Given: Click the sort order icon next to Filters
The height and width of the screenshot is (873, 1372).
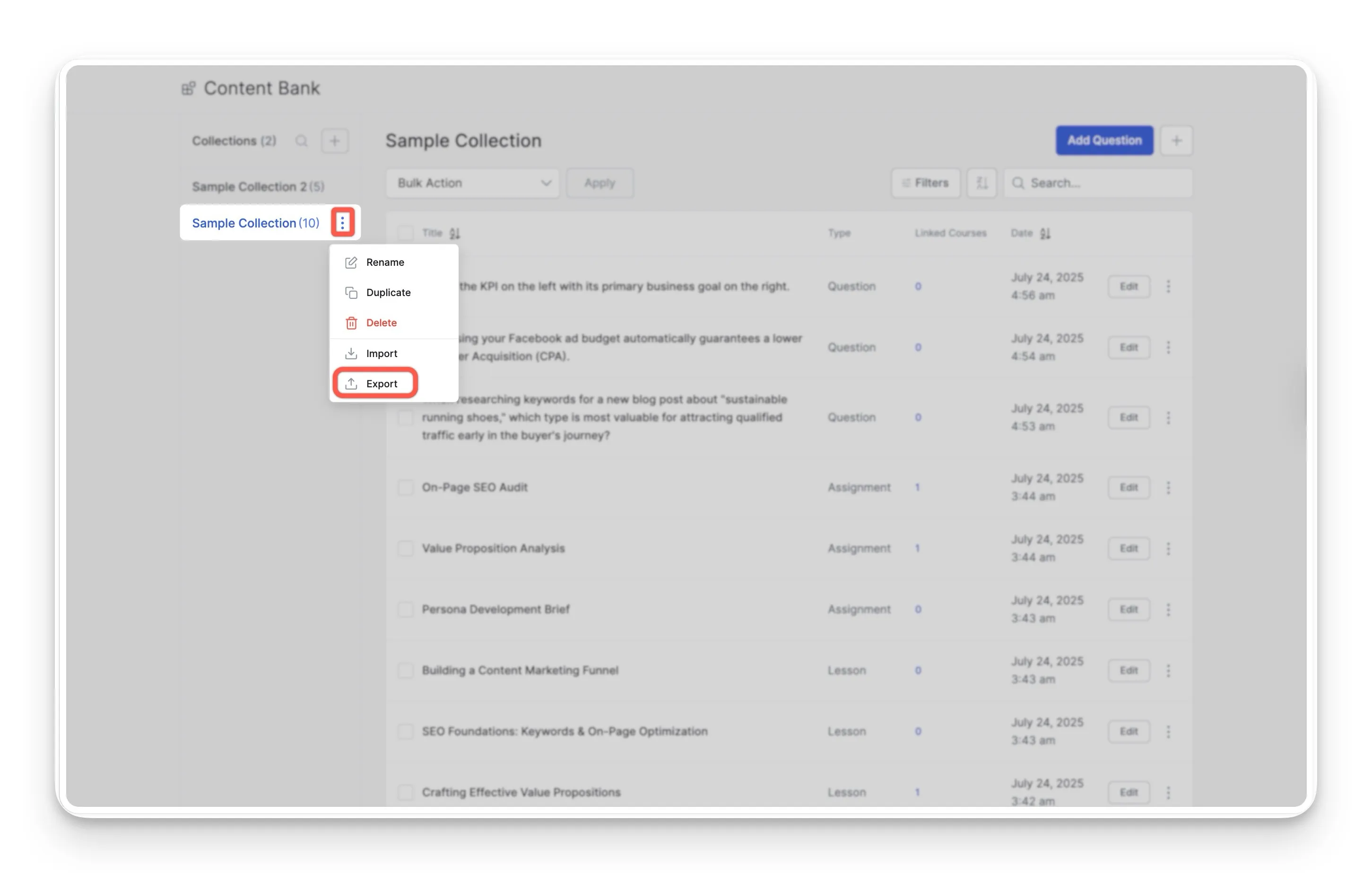Looking at the screenshot, I should click(x=981, y=183).
